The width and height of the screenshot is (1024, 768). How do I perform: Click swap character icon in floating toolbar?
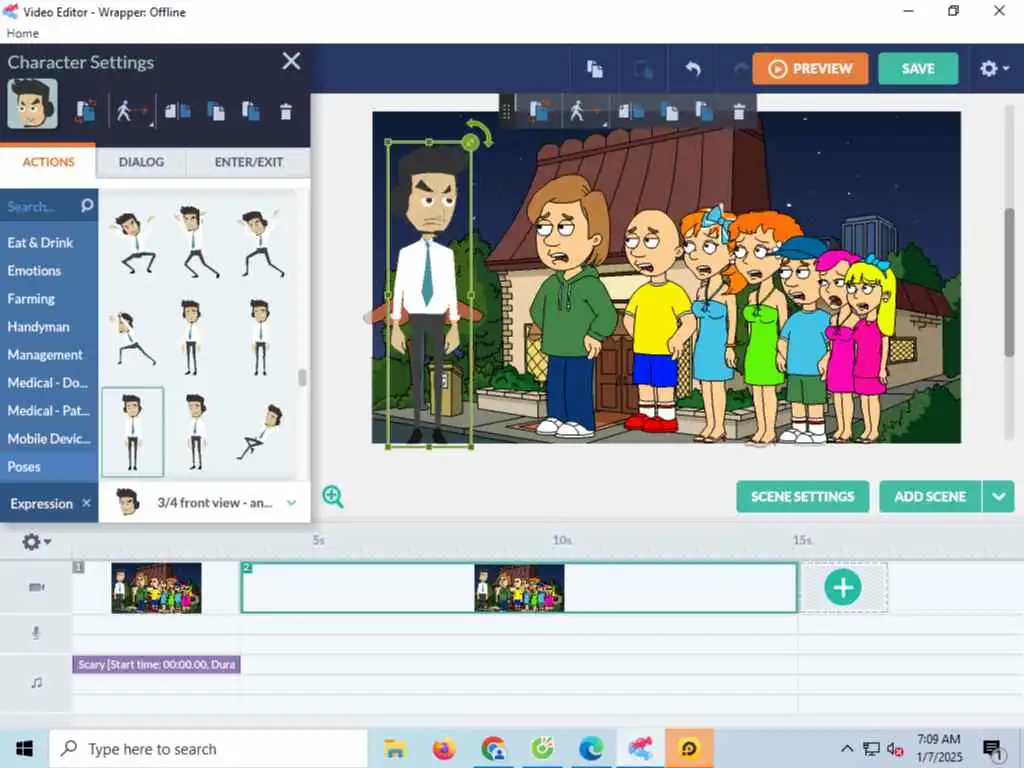click(x=539, y=111)
